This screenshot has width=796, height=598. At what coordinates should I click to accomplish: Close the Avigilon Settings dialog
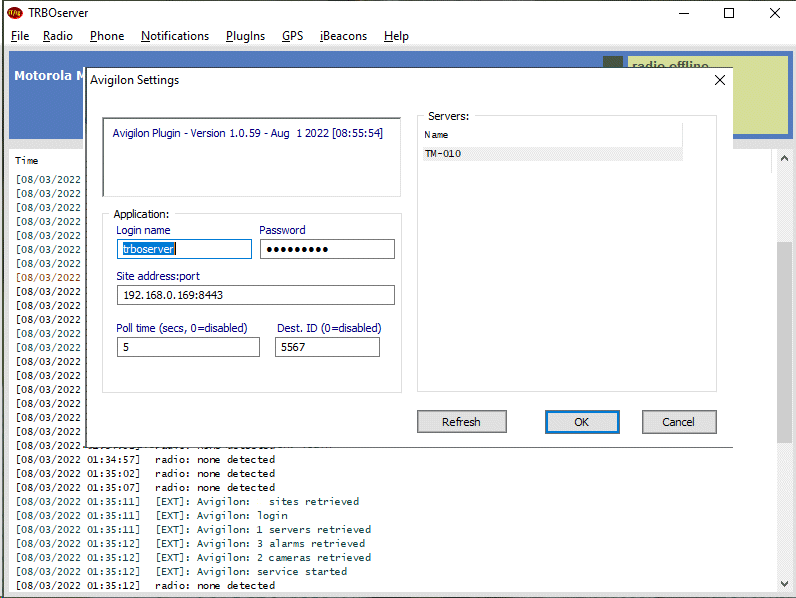coord(720,80)
